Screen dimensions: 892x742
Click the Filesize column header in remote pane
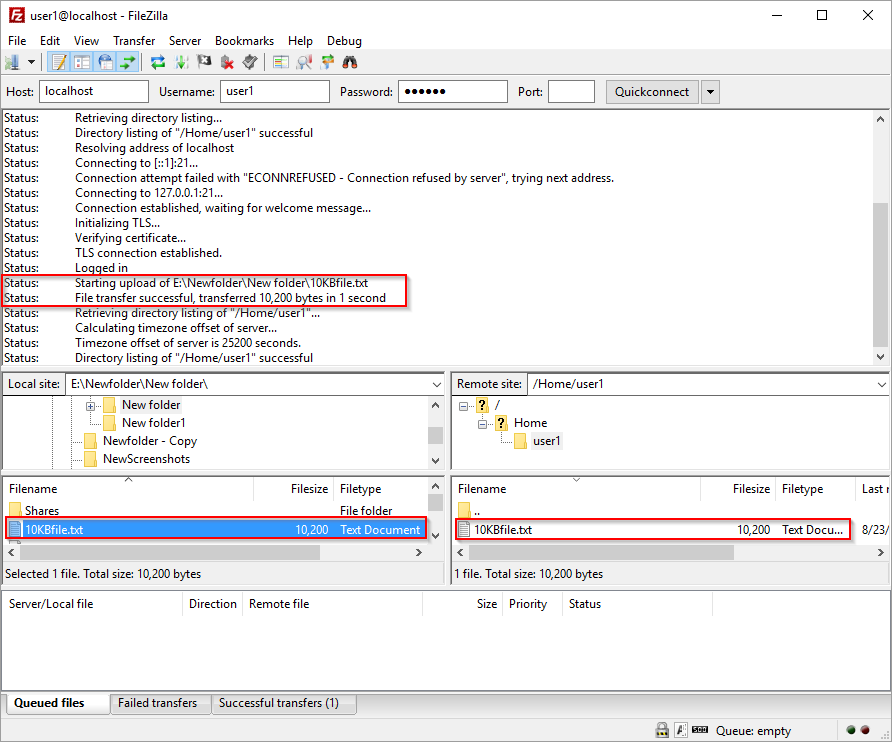point(751,489)
